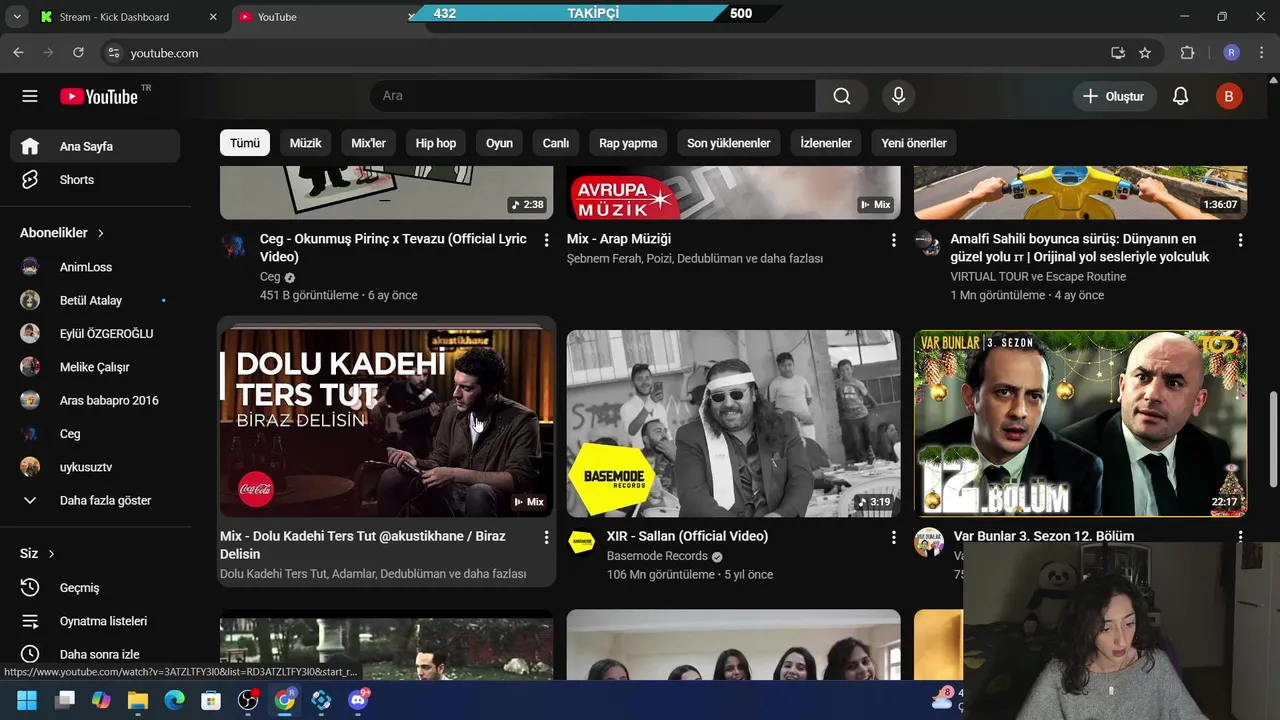
Task: Open Betül Atalay subscription channel
Action: pos(95,300)
